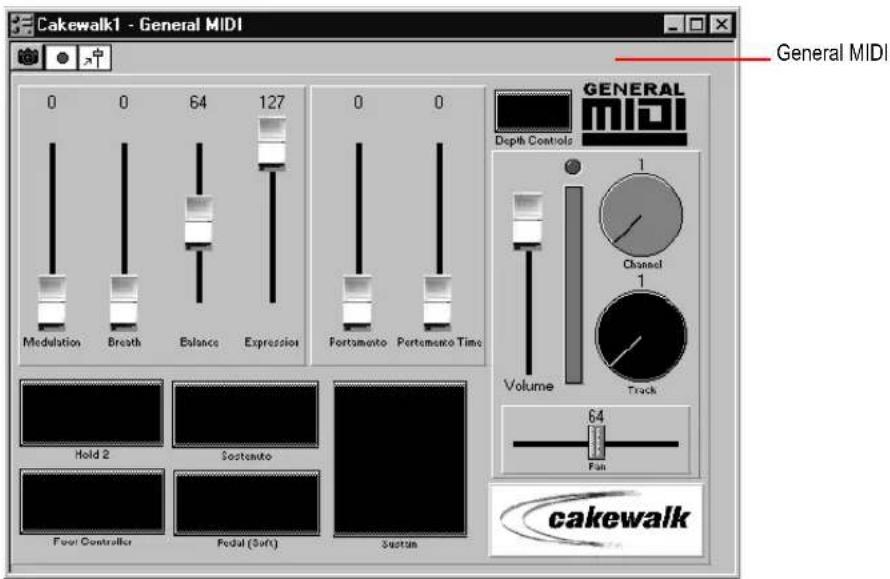This screenshot has height=579, width=890.
Task: Click the round LED above the meter
Action: pyautogui.click(x=573, y=166)
